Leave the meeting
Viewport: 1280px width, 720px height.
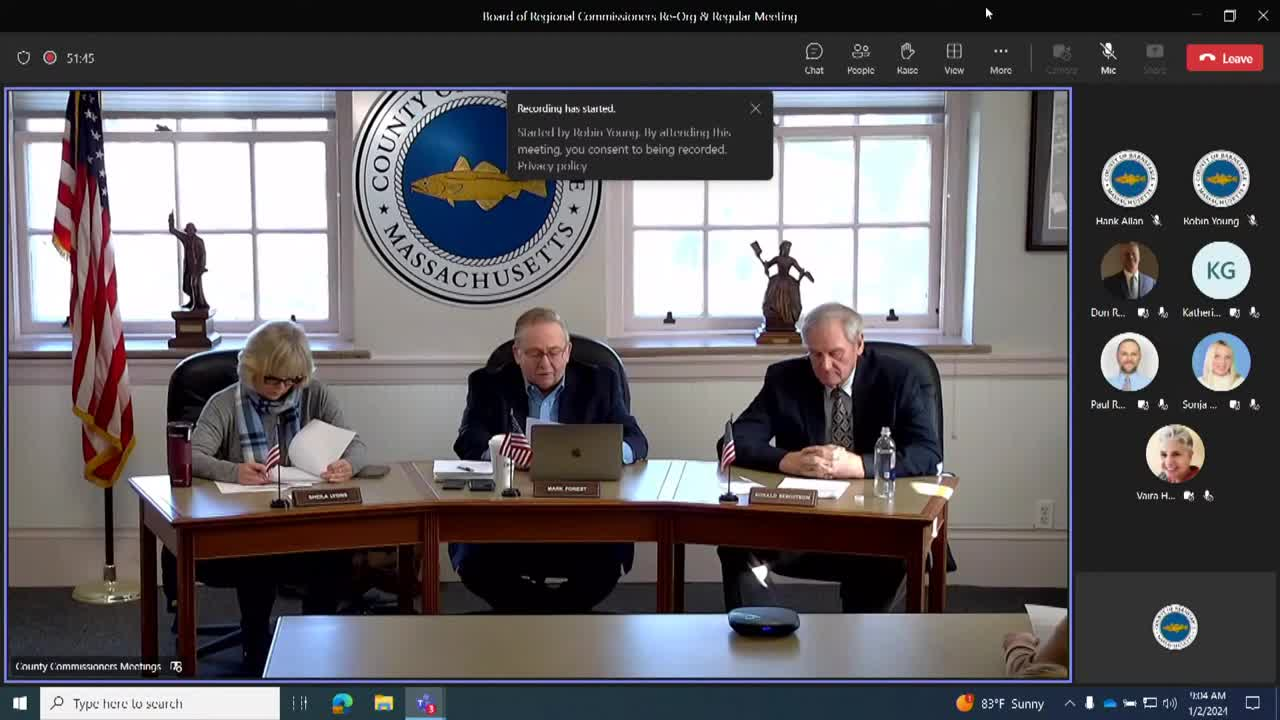click(1225, 58)
